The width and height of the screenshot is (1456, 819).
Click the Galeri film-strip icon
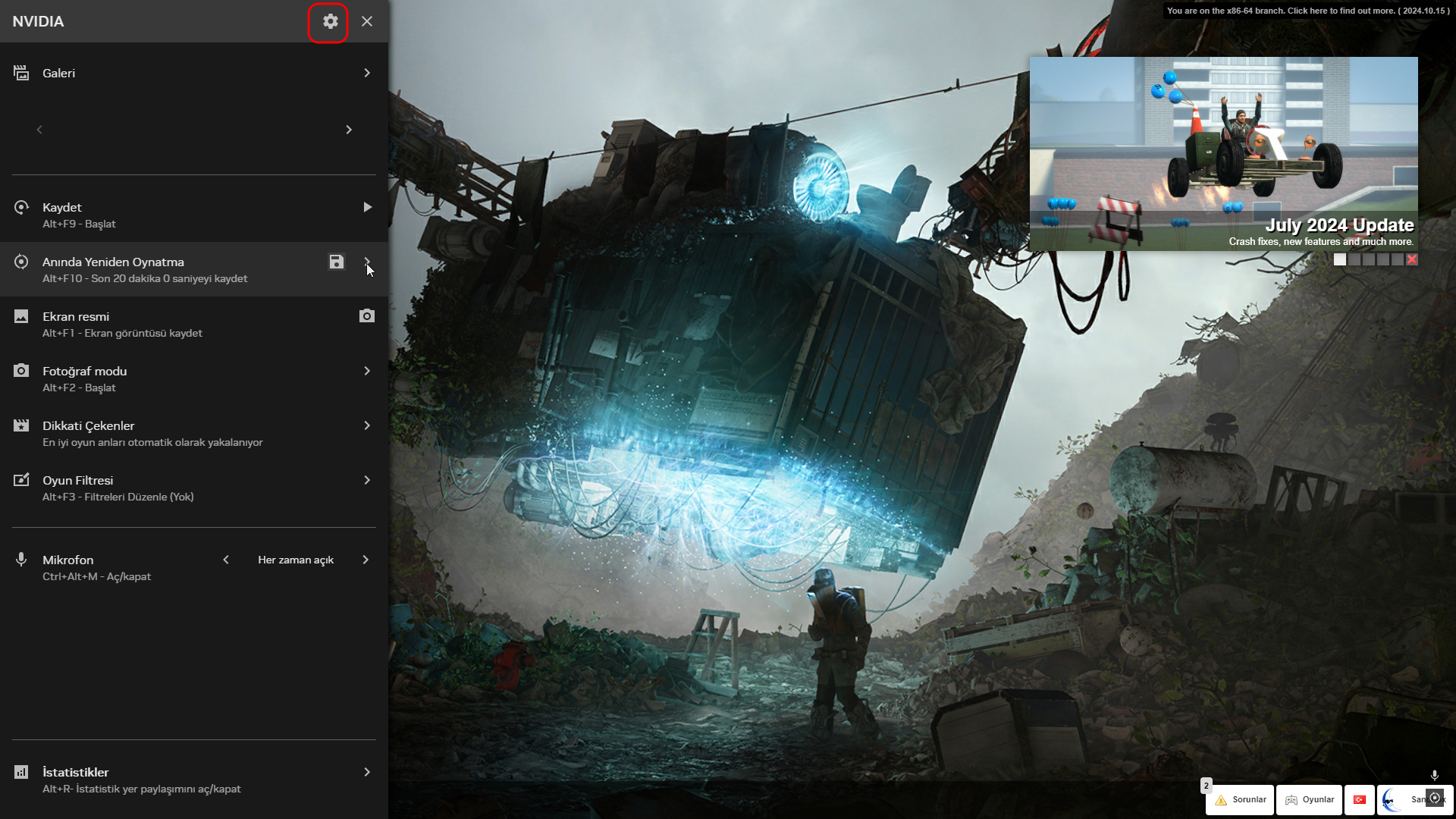(x=21, y=73)
